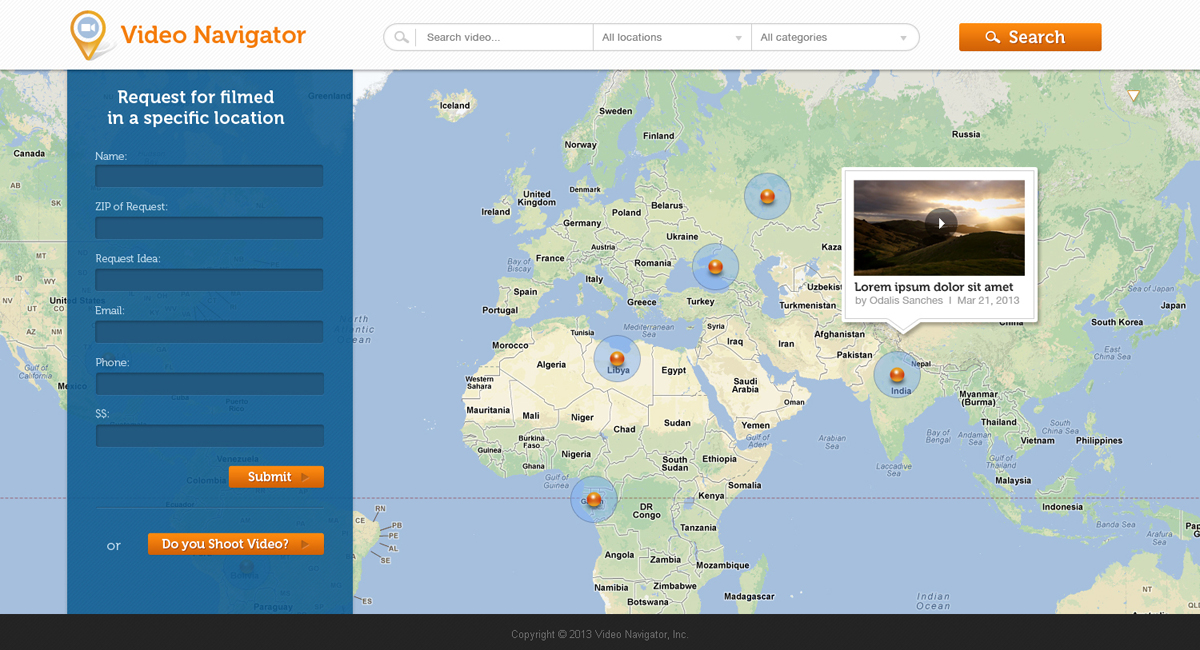Screen dimensions: 1200x650
Task: Click the author name Odalis Sanches
Action: click(907, 300)
